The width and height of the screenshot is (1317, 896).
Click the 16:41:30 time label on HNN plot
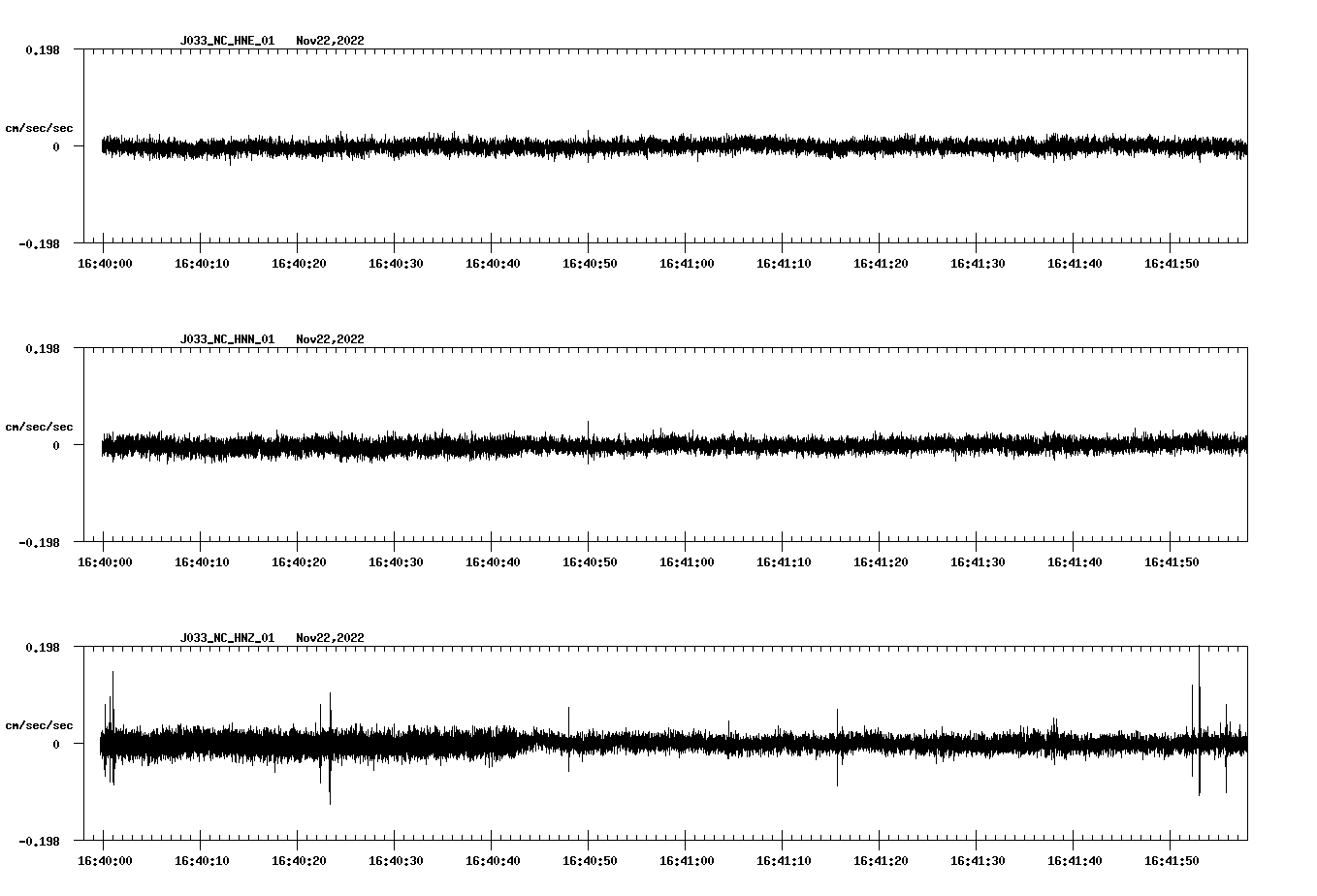[978, 562]
